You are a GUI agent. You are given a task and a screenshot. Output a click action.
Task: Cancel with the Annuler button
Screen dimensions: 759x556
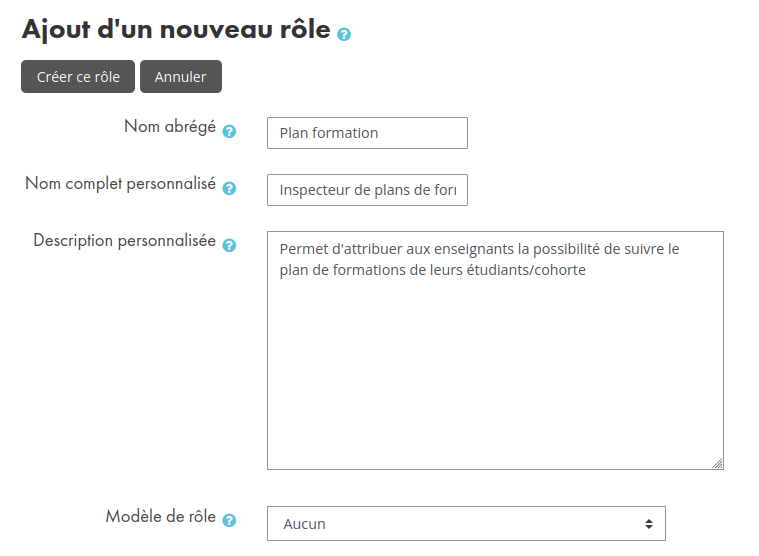click(181, 76)
